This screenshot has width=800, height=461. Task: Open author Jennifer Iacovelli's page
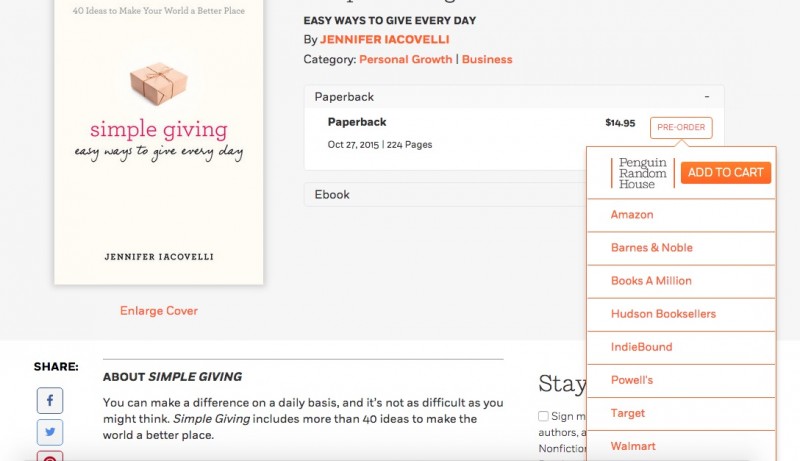click(x=385, y=39)
